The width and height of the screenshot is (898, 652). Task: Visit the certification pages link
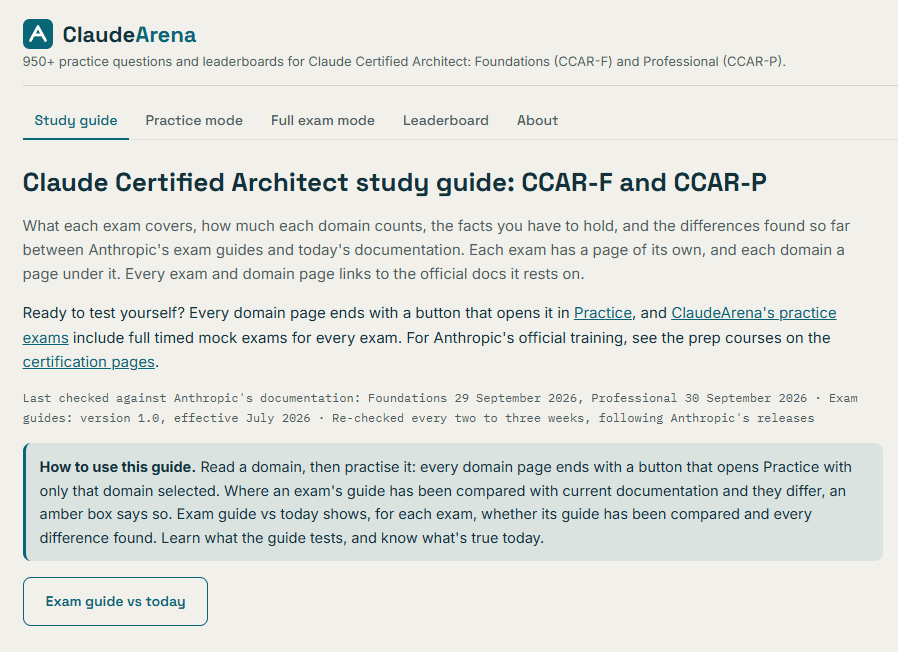(89, 362)
